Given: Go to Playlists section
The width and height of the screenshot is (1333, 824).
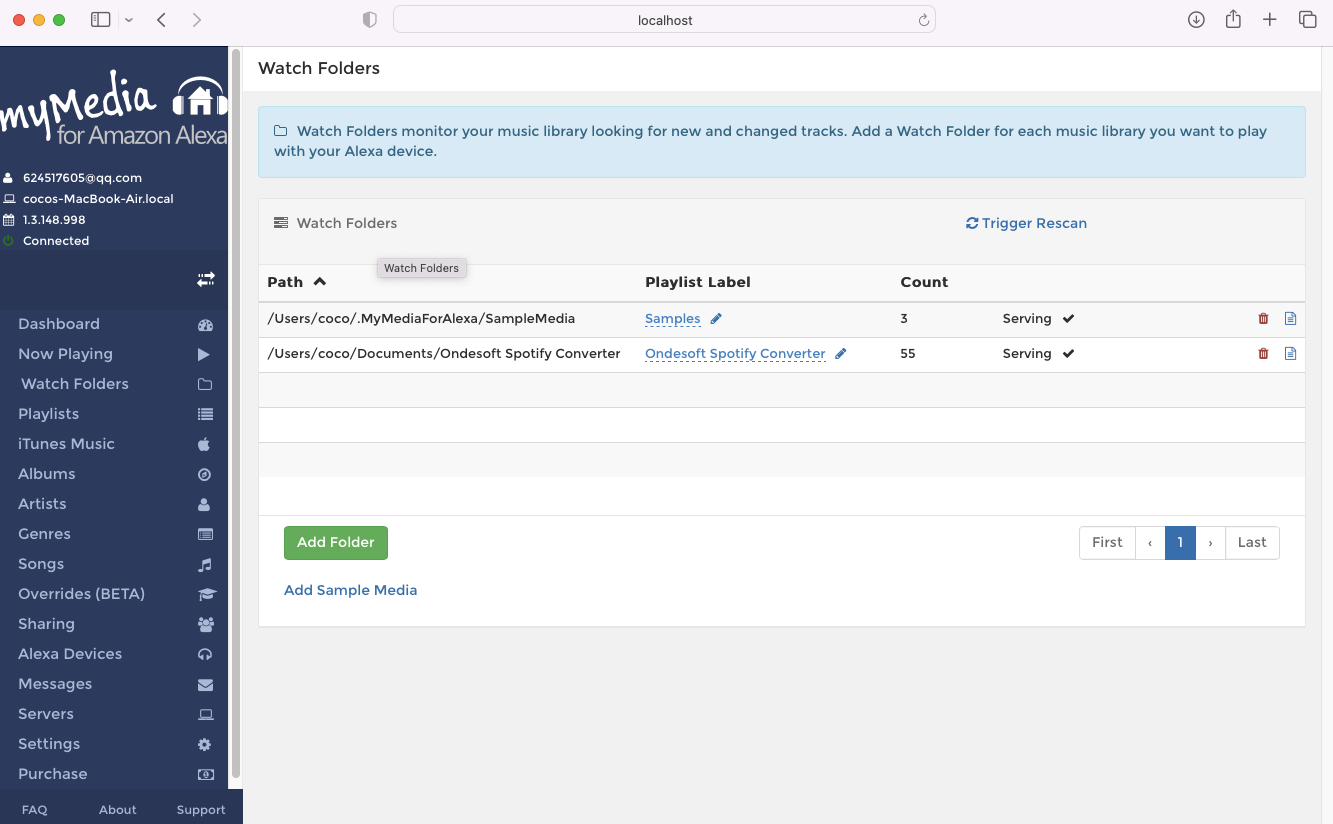Looking at the screenshot, I should pos(48,414).
